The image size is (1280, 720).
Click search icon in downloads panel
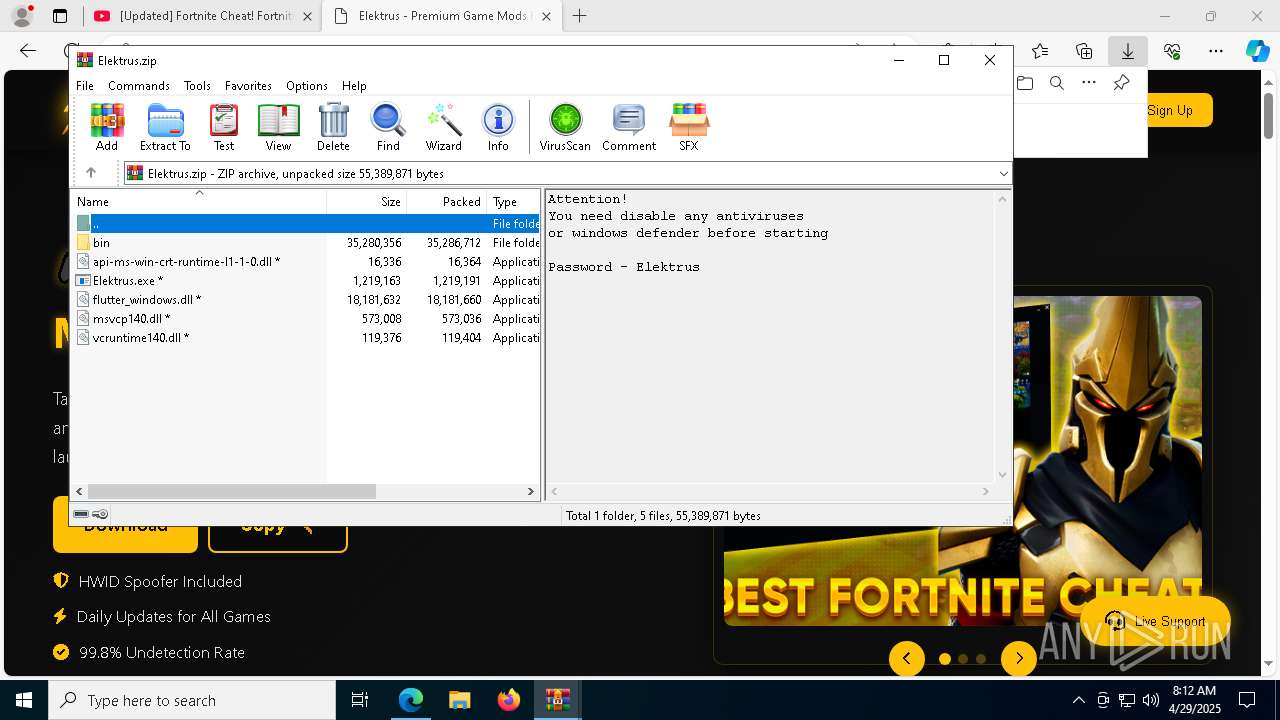[x=1057, y=83]
